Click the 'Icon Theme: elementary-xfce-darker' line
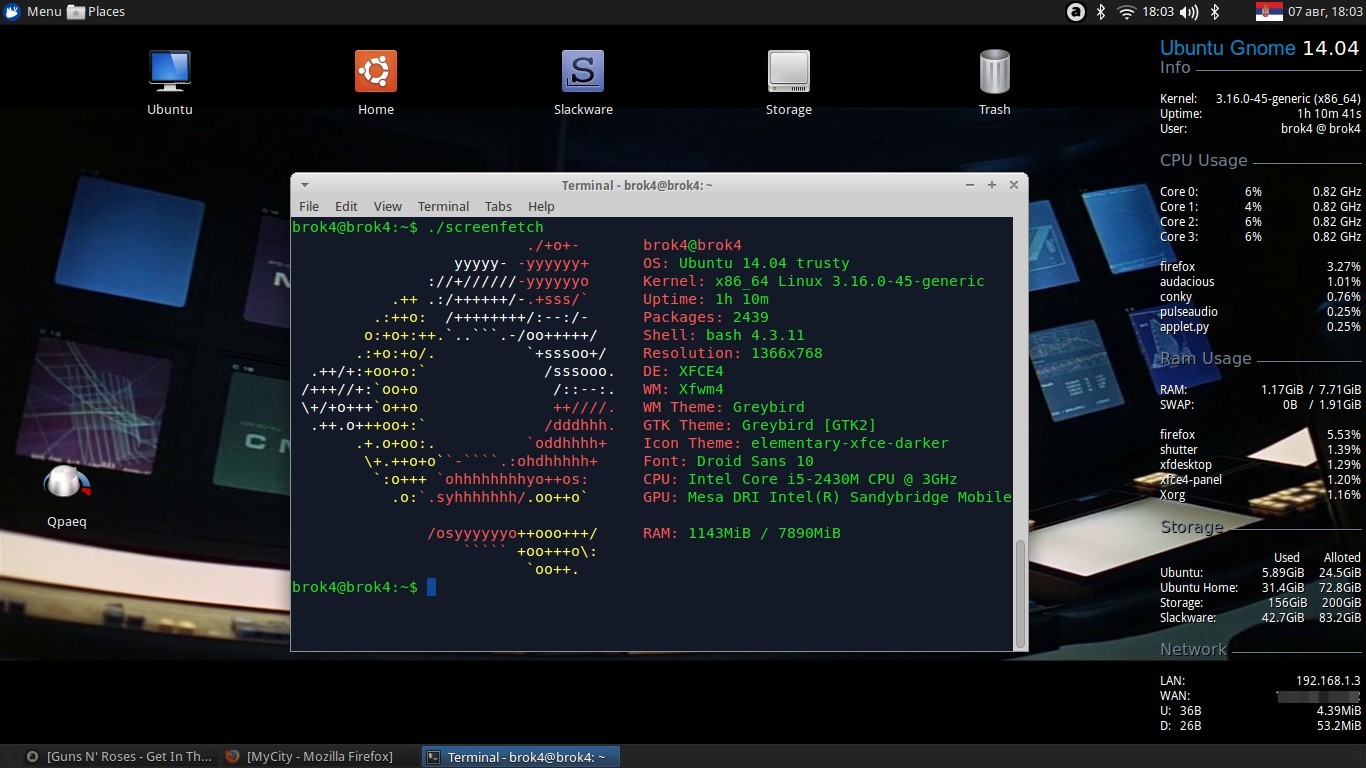This screenshot has width=1366, height=768. 796,443
